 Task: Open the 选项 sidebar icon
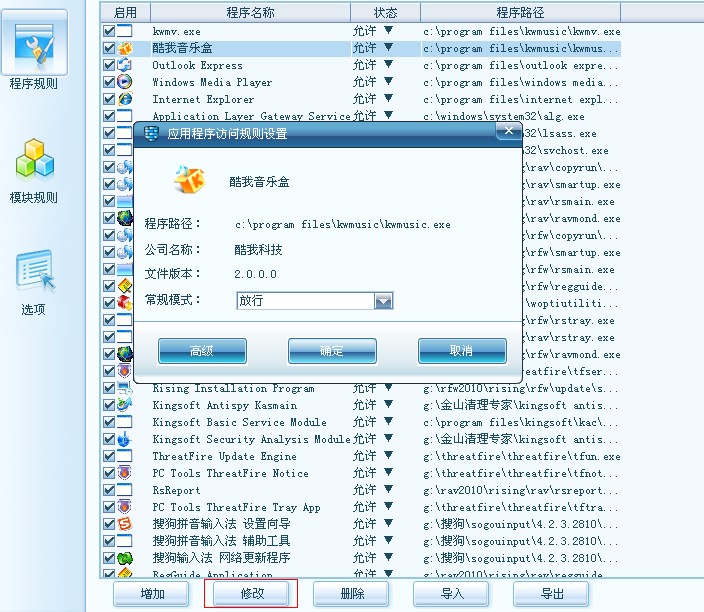click(x=35, y=270)
